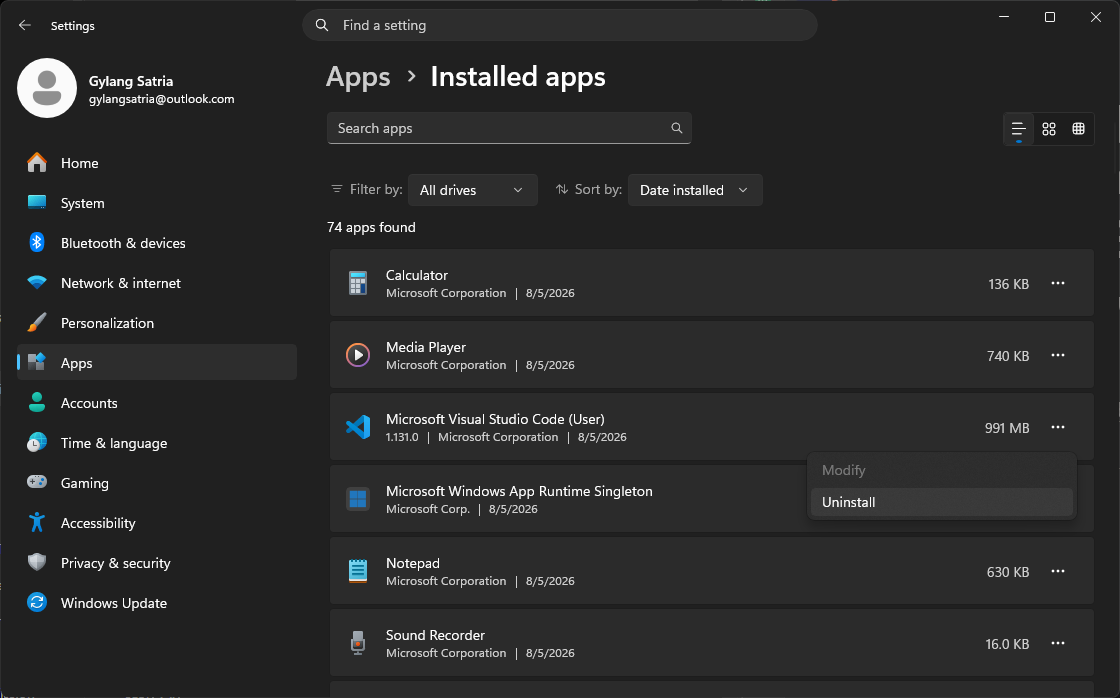Viewport: 1120px width, 698px height.
Task: Open the Bluetooth & devices label in sidebar
Action: coord(123,243)
